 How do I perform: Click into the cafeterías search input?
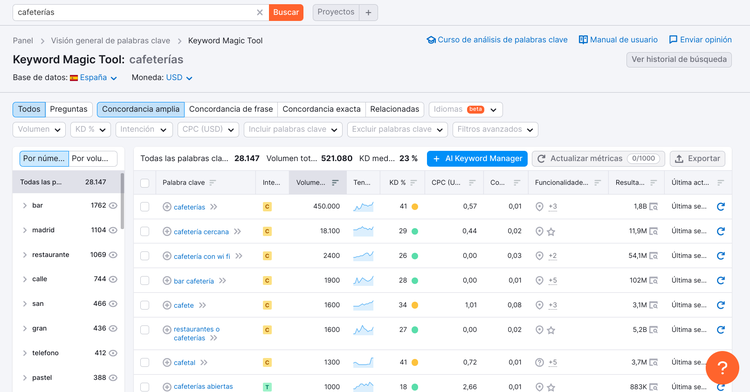click(x=134, y=12)
